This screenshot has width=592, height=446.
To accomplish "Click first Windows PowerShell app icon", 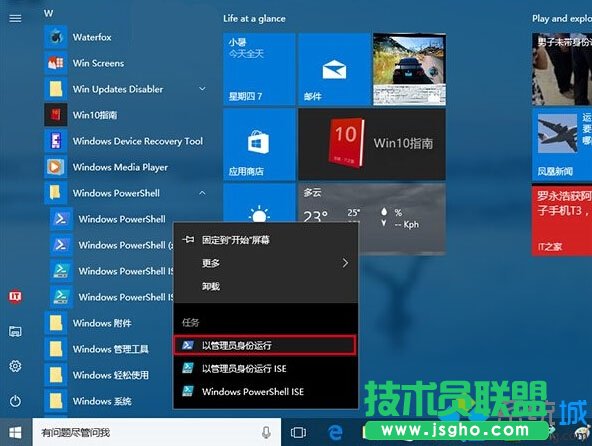I will (61, 219).
